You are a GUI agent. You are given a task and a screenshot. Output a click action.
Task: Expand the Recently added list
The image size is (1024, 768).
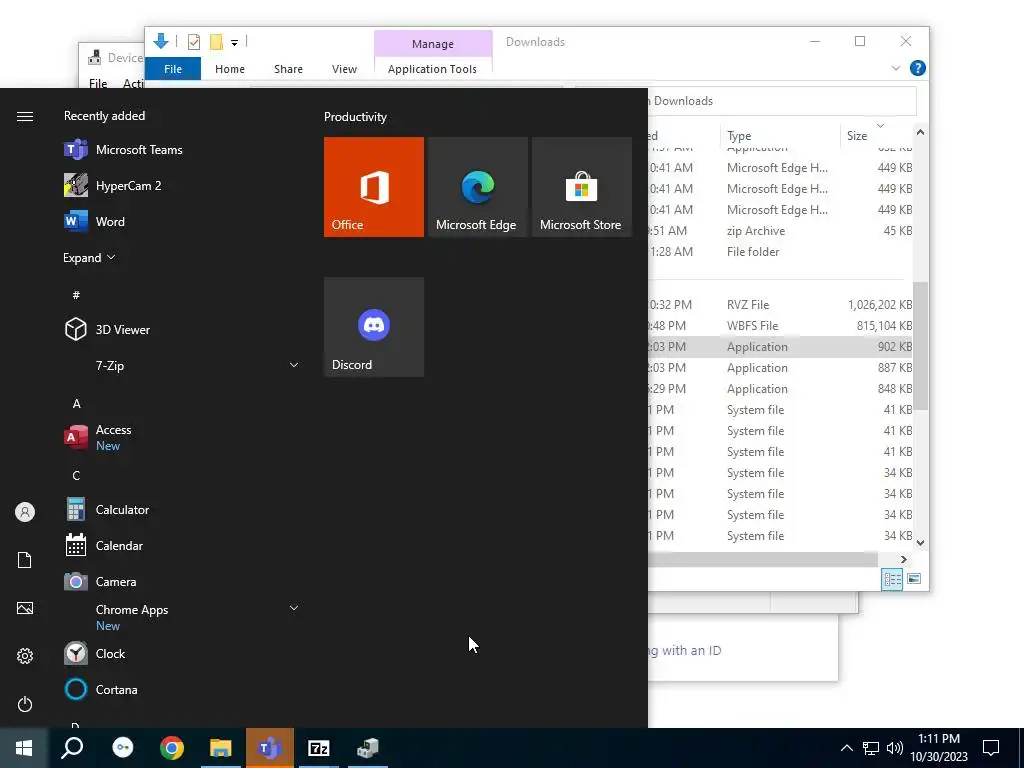pos(89,257)
